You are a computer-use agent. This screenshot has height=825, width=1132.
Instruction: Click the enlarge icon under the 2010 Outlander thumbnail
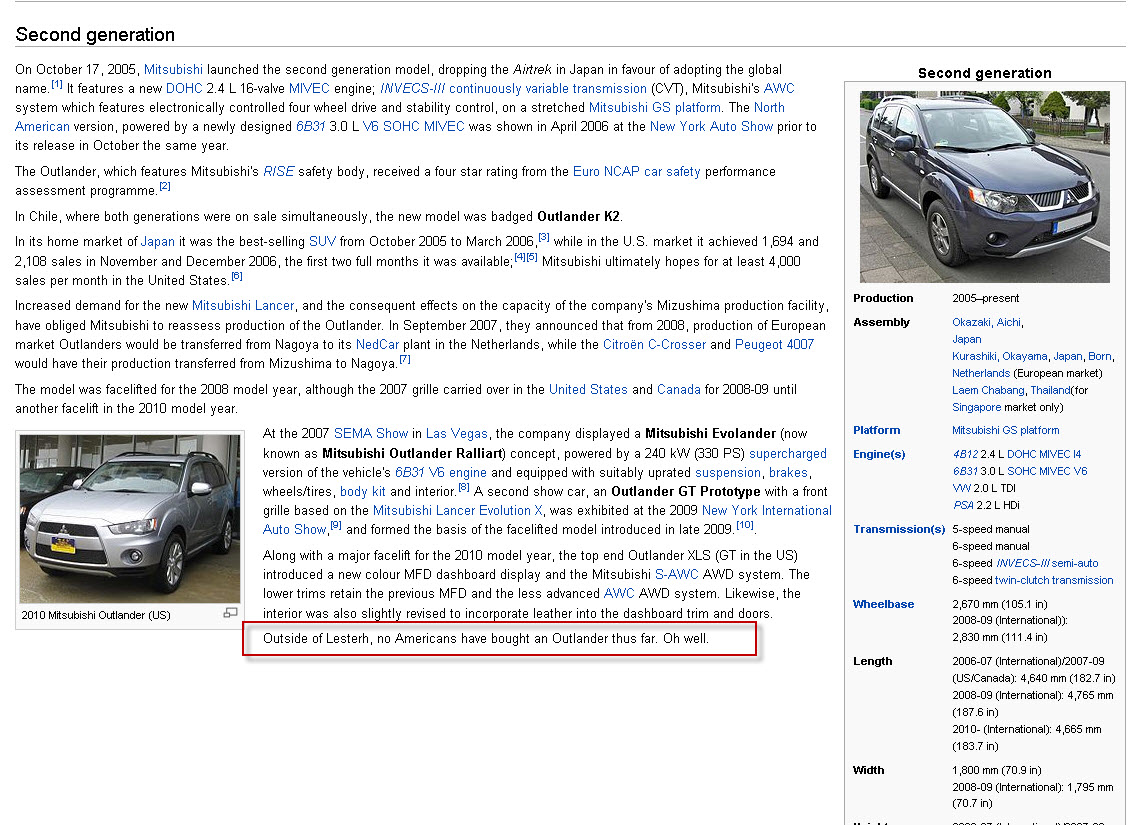click(230, 613)
